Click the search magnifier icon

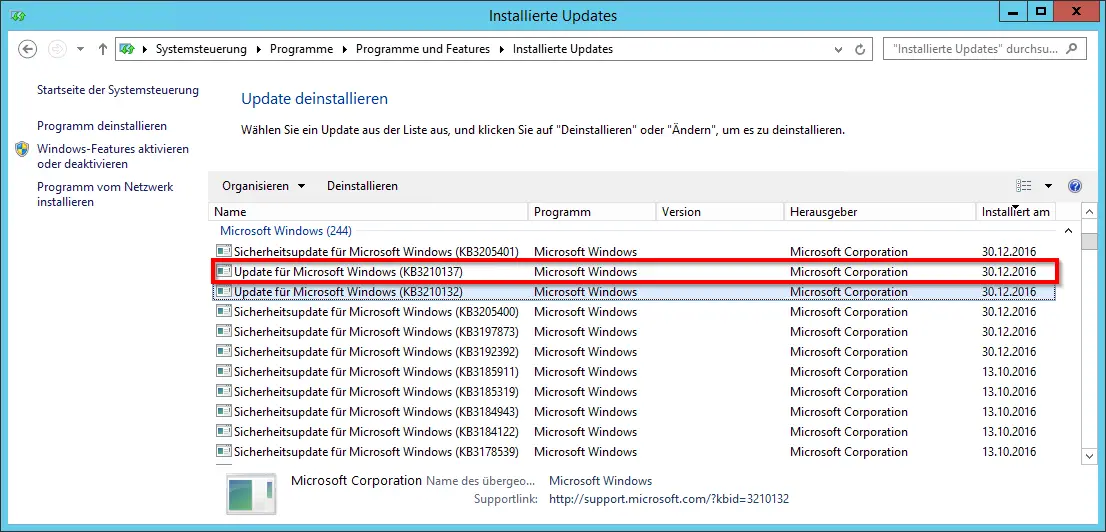(1071, 49)
